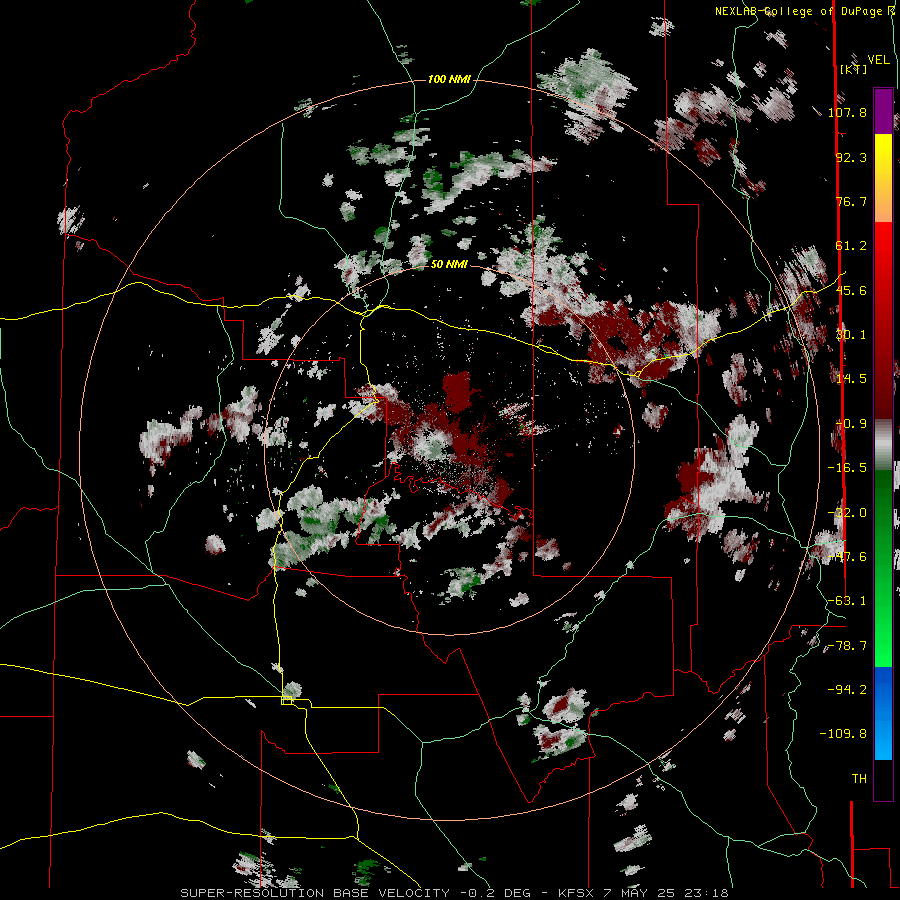The width and height of the screenshot is (900, 900).
Task: Click the 30.1 velocity scale value
Action: [x=851, y=335]
